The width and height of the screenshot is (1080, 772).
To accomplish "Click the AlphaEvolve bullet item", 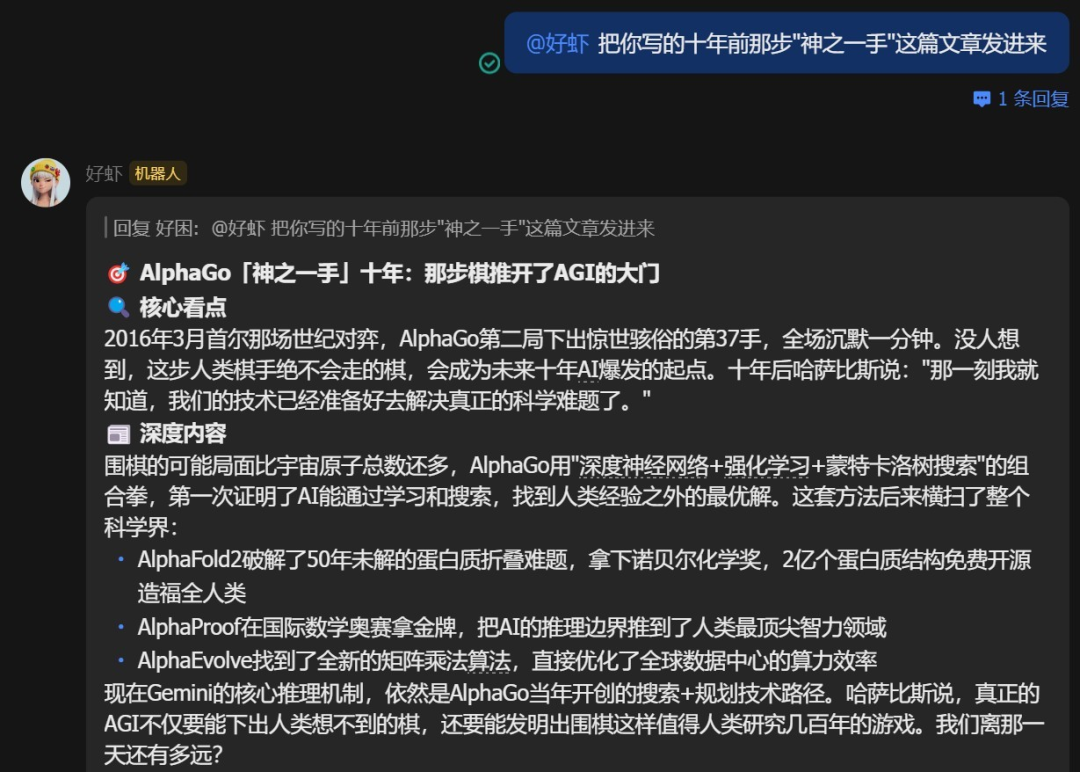I will coord(507,661).
